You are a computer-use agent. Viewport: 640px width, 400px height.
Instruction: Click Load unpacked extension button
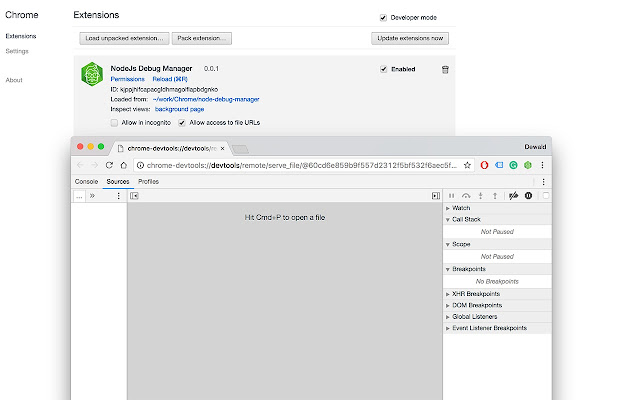click(x=124, y=38)
